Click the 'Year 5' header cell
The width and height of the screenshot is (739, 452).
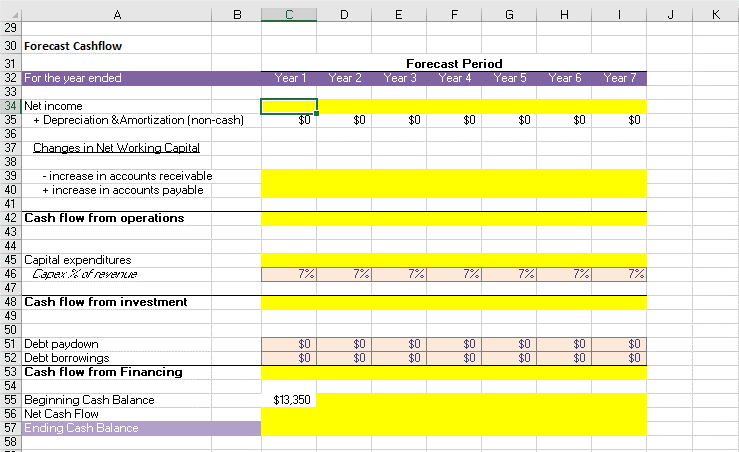click(x=509, y=78)
